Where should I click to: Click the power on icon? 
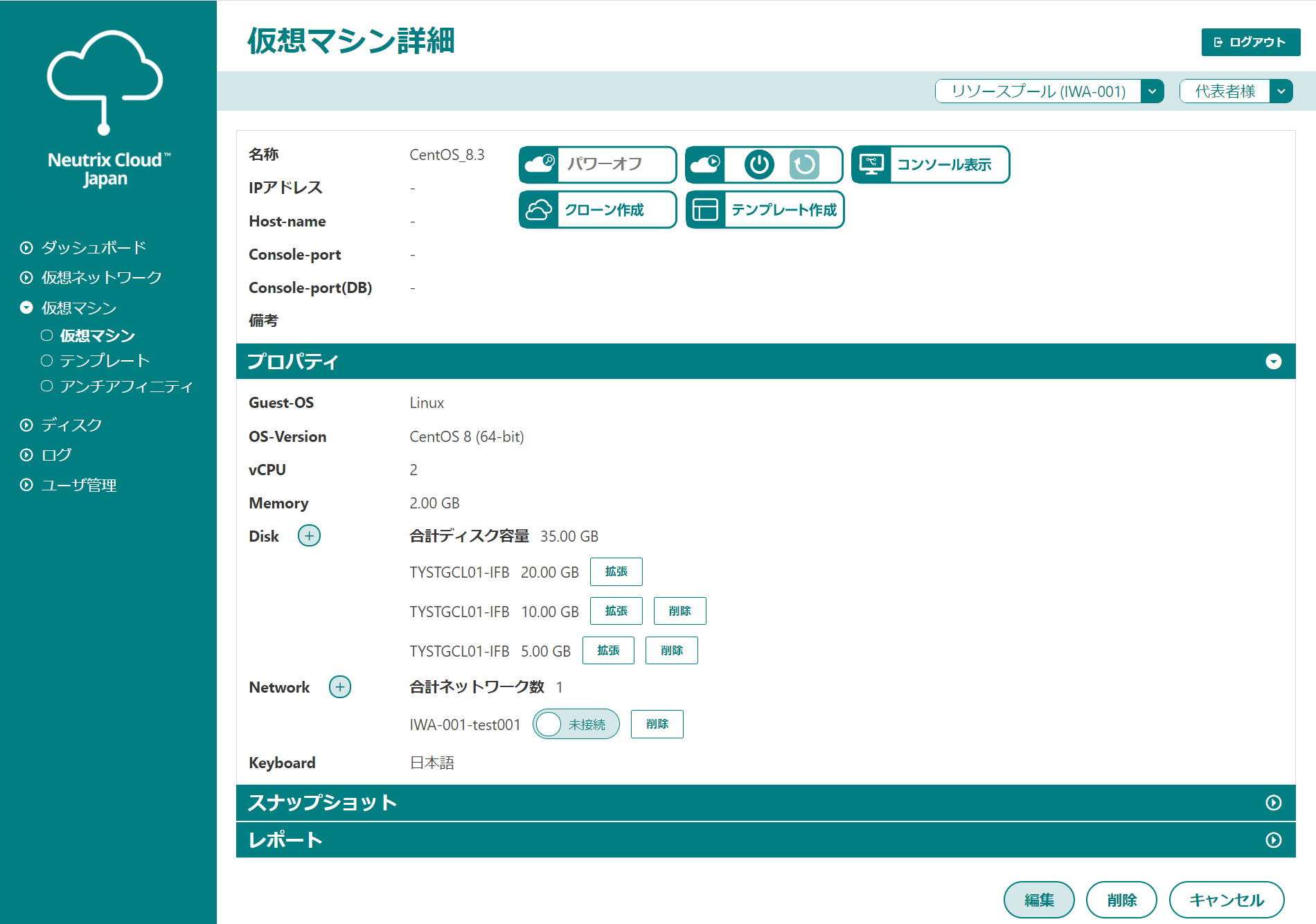759,165
